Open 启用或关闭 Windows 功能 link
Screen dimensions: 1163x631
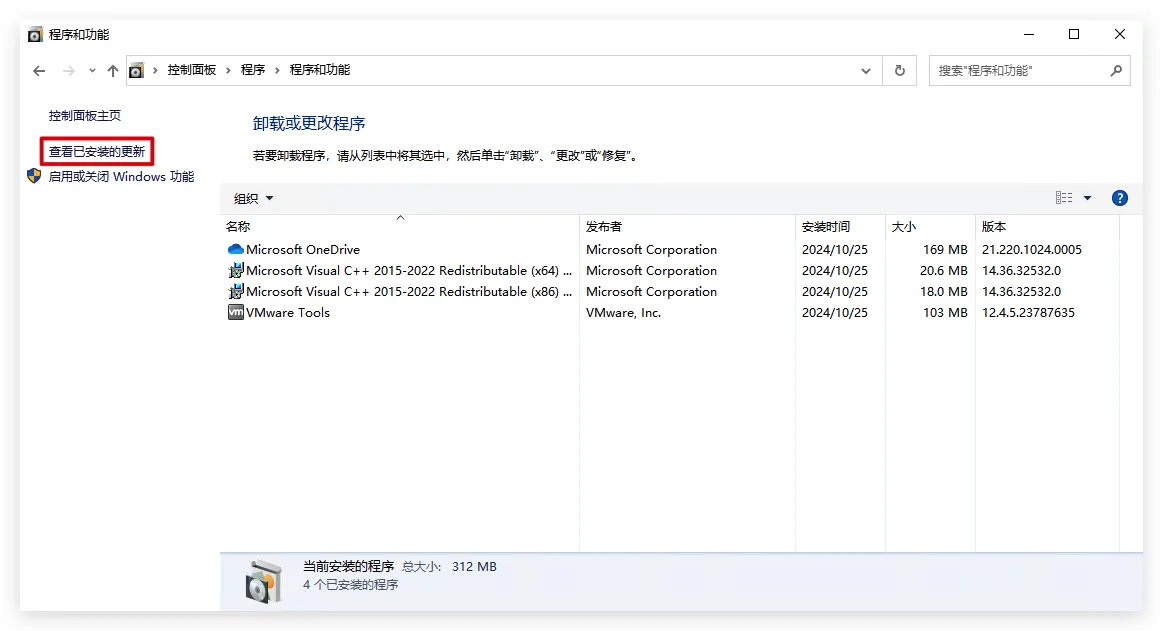coord(121,177)
